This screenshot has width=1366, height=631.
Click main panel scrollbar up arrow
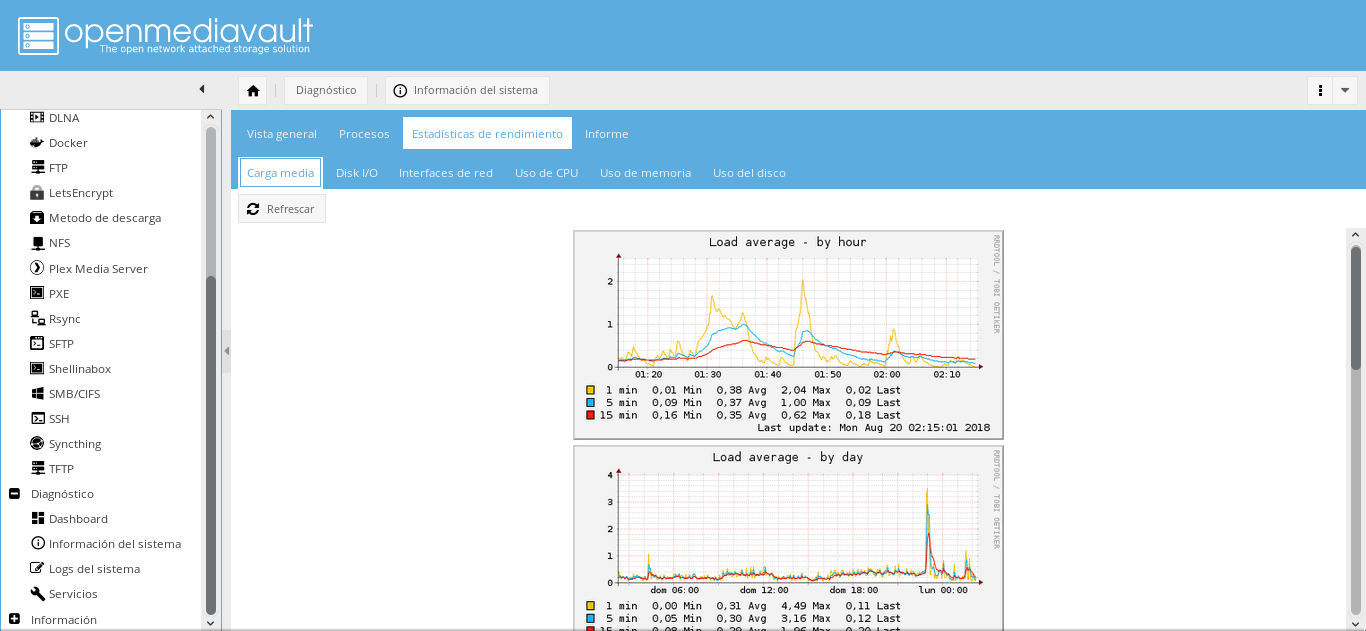[1356, 235]
